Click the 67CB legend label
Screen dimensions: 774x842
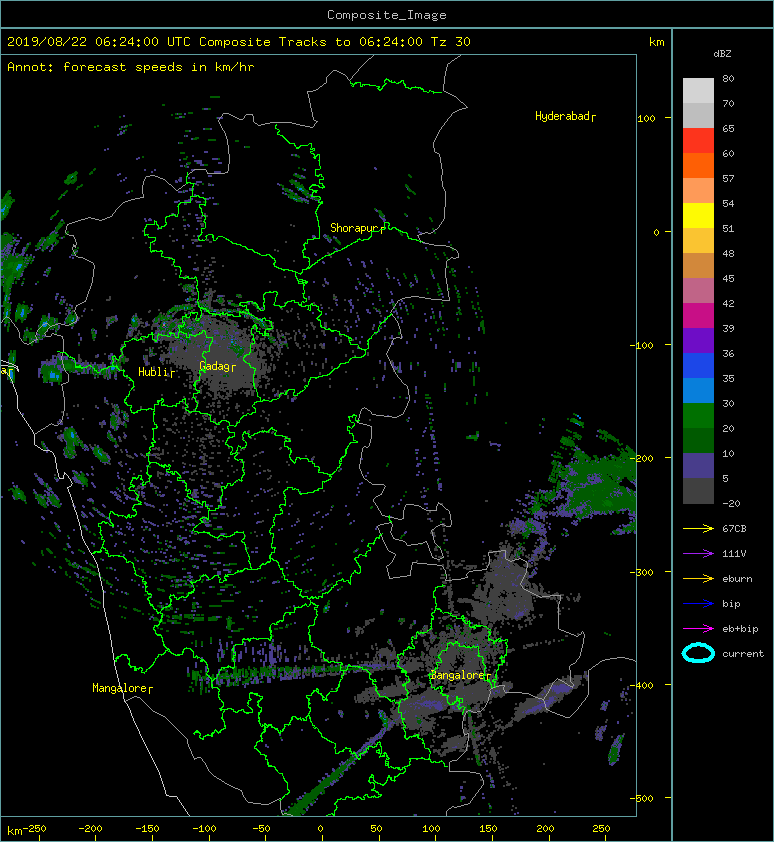[734, 528]
